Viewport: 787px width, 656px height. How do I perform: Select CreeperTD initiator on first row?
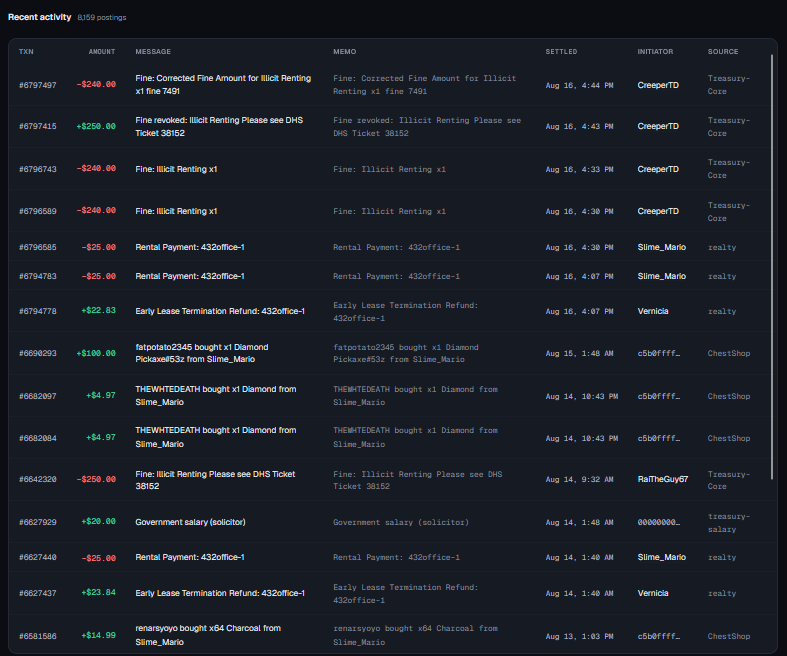pyautogui.click(x=658, y=85)
